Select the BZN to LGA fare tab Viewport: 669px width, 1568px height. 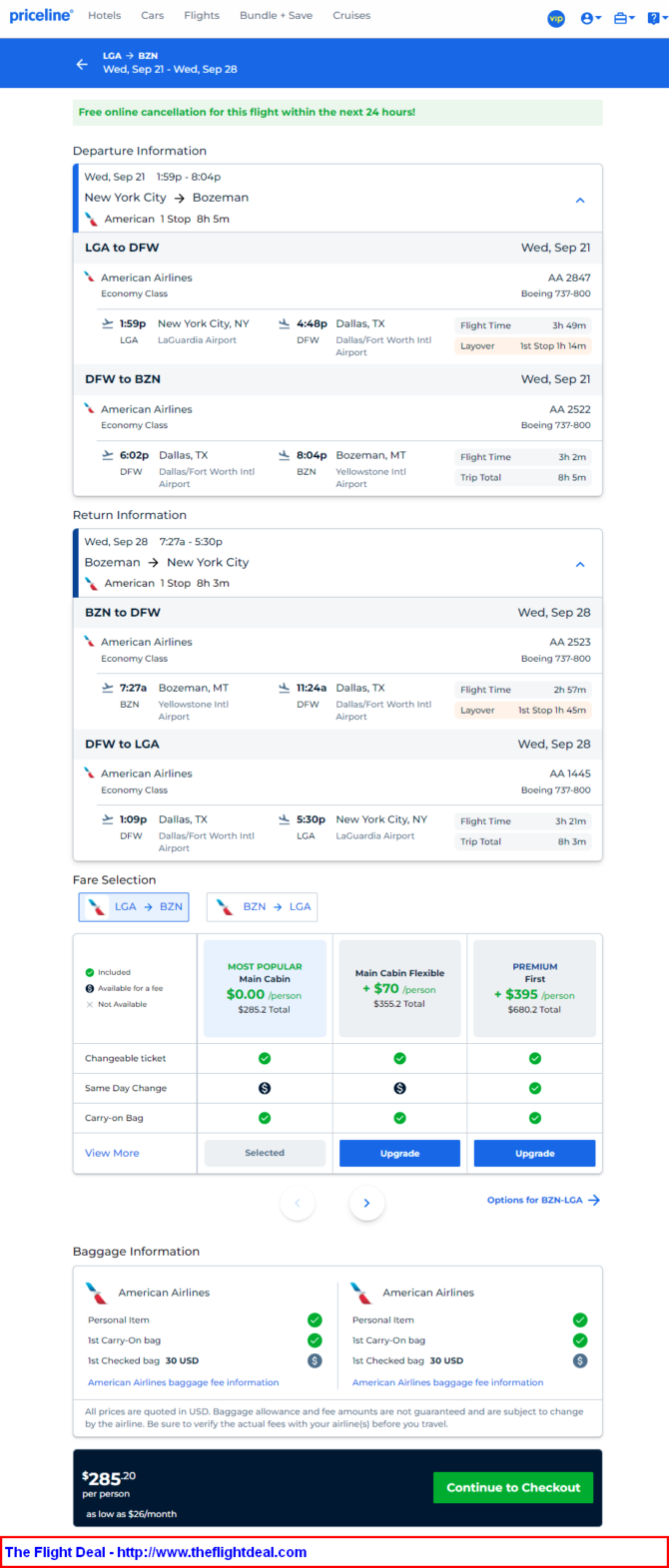coord(262,906)
